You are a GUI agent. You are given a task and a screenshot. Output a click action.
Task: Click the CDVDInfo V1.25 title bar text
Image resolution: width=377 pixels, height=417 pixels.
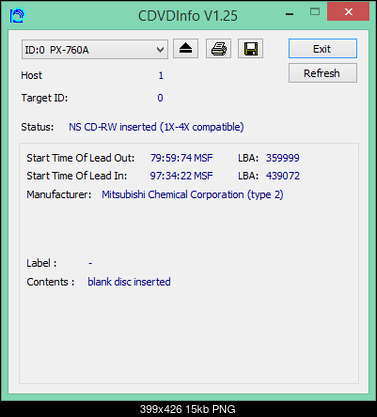188,16
